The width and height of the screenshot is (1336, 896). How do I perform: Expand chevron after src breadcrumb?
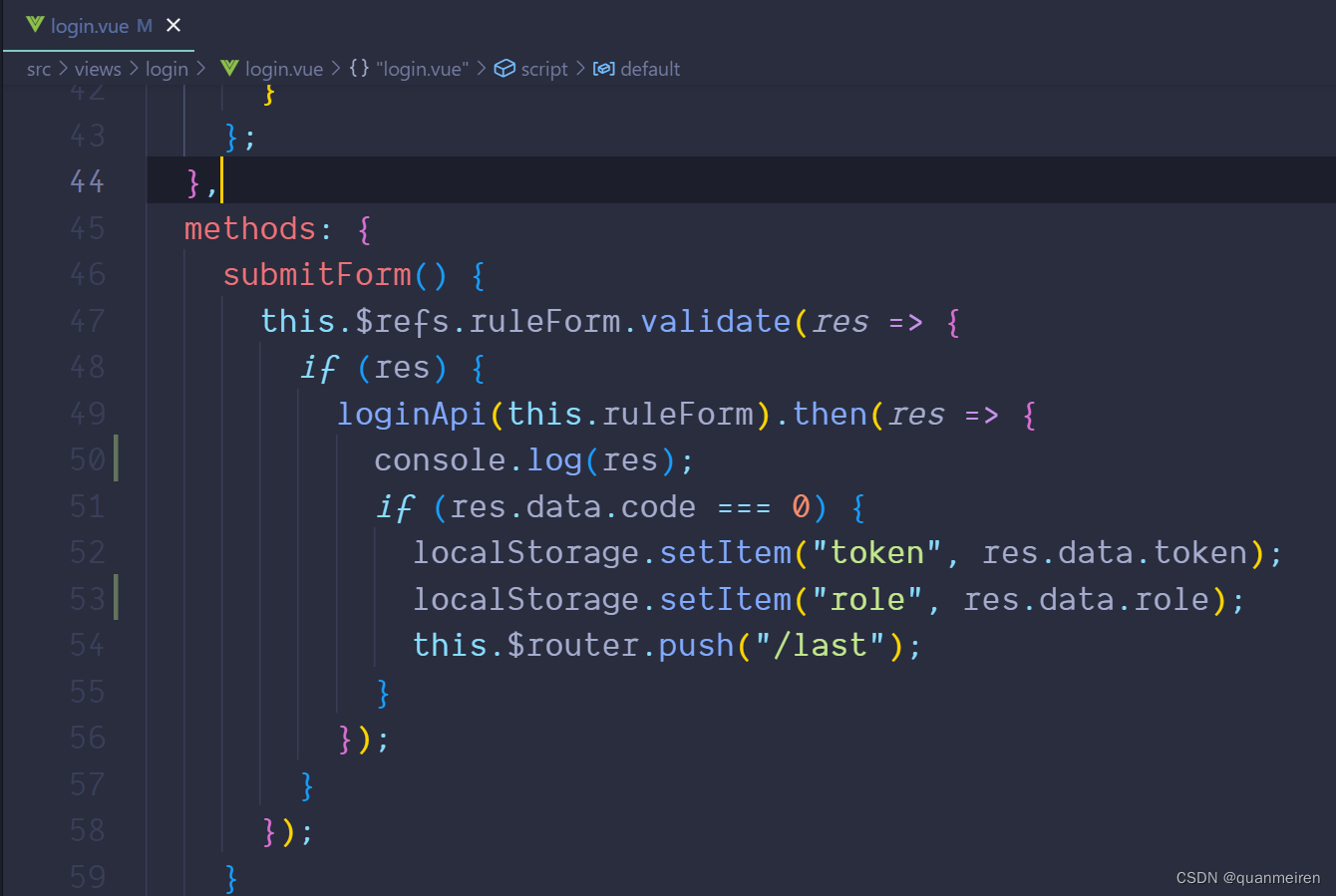(63, 69)
